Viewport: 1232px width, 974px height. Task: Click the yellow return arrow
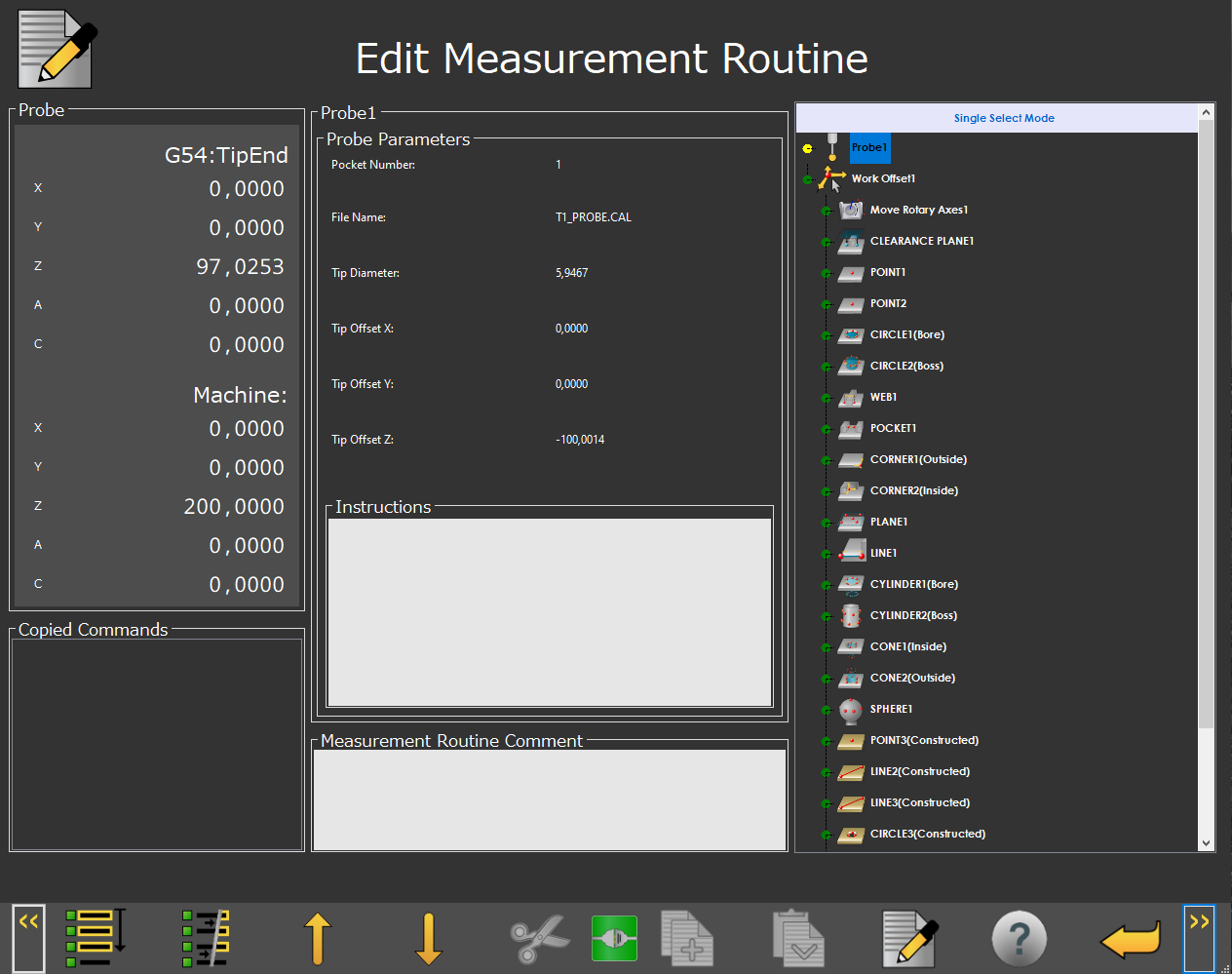point(1130,940)
